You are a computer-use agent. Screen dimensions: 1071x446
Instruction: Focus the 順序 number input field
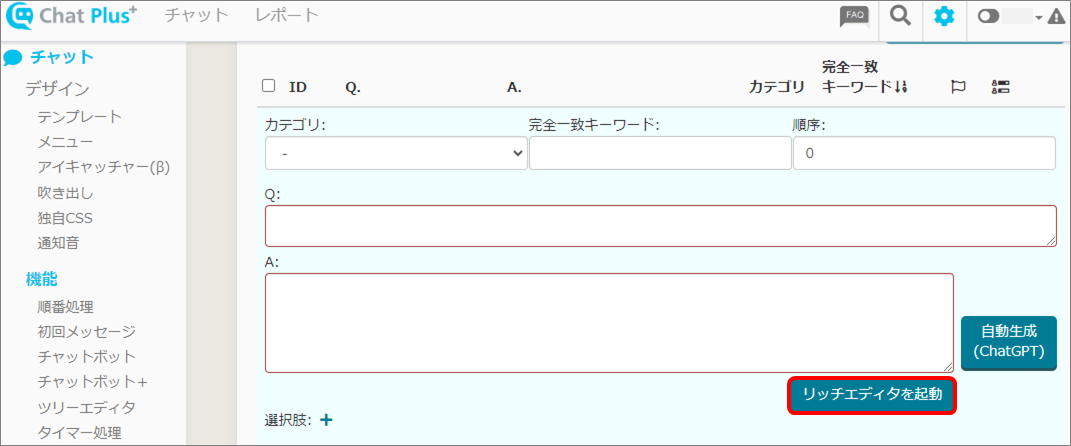[923, 154]
